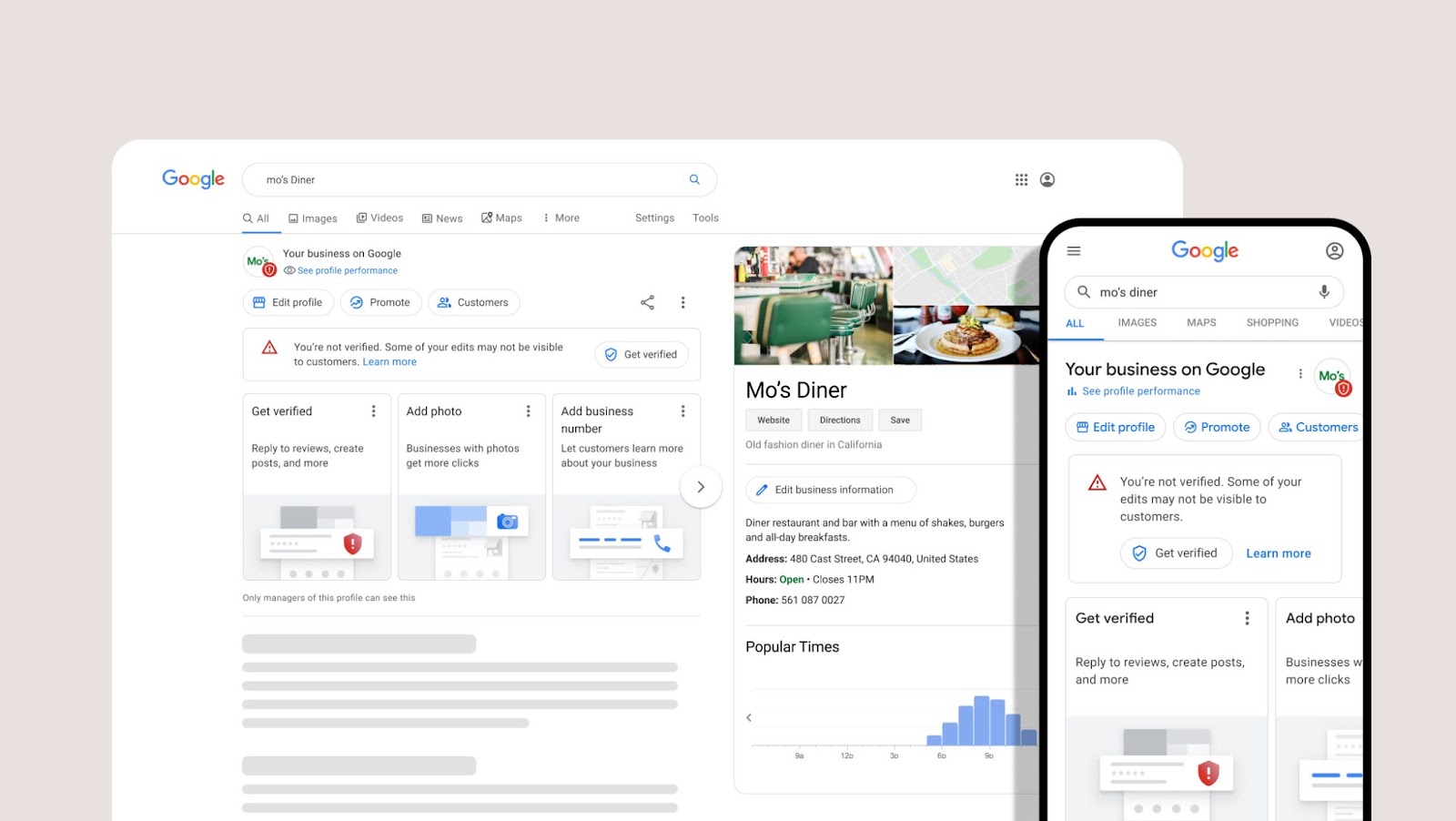Image resolution: width=1456 pixels, height=821 pixels.
Task: Expand the next cards with the right chevron arrow
Action: coord(701,487)
